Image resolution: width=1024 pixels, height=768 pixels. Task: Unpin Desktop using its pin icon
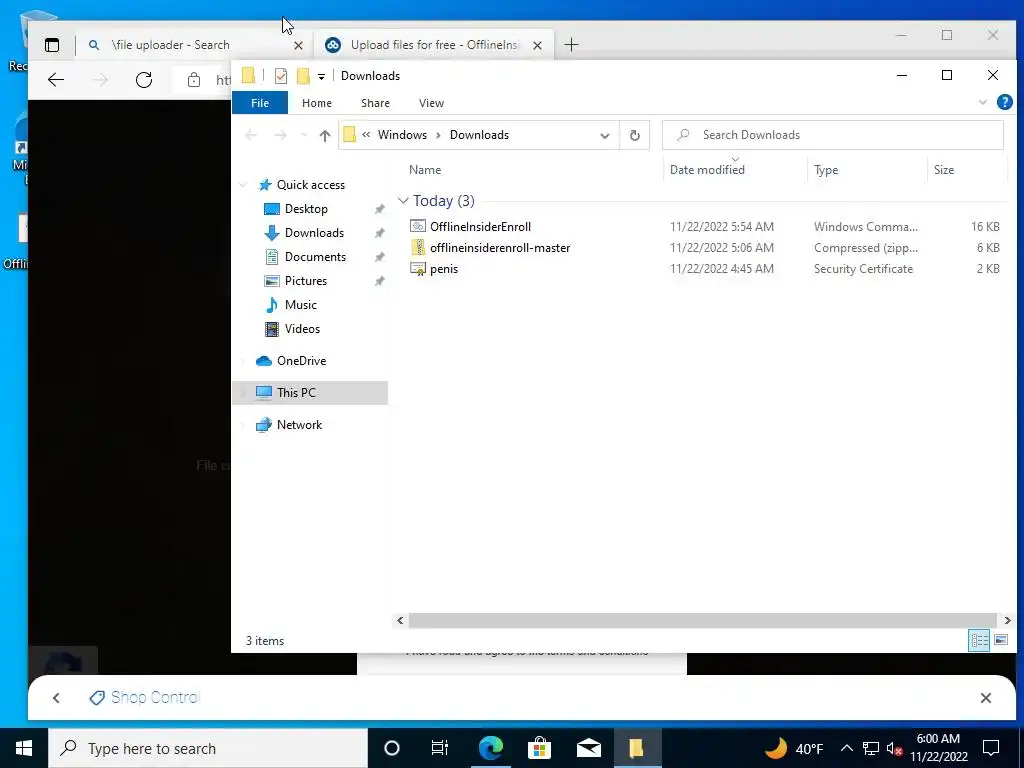[x=379, y=210]
